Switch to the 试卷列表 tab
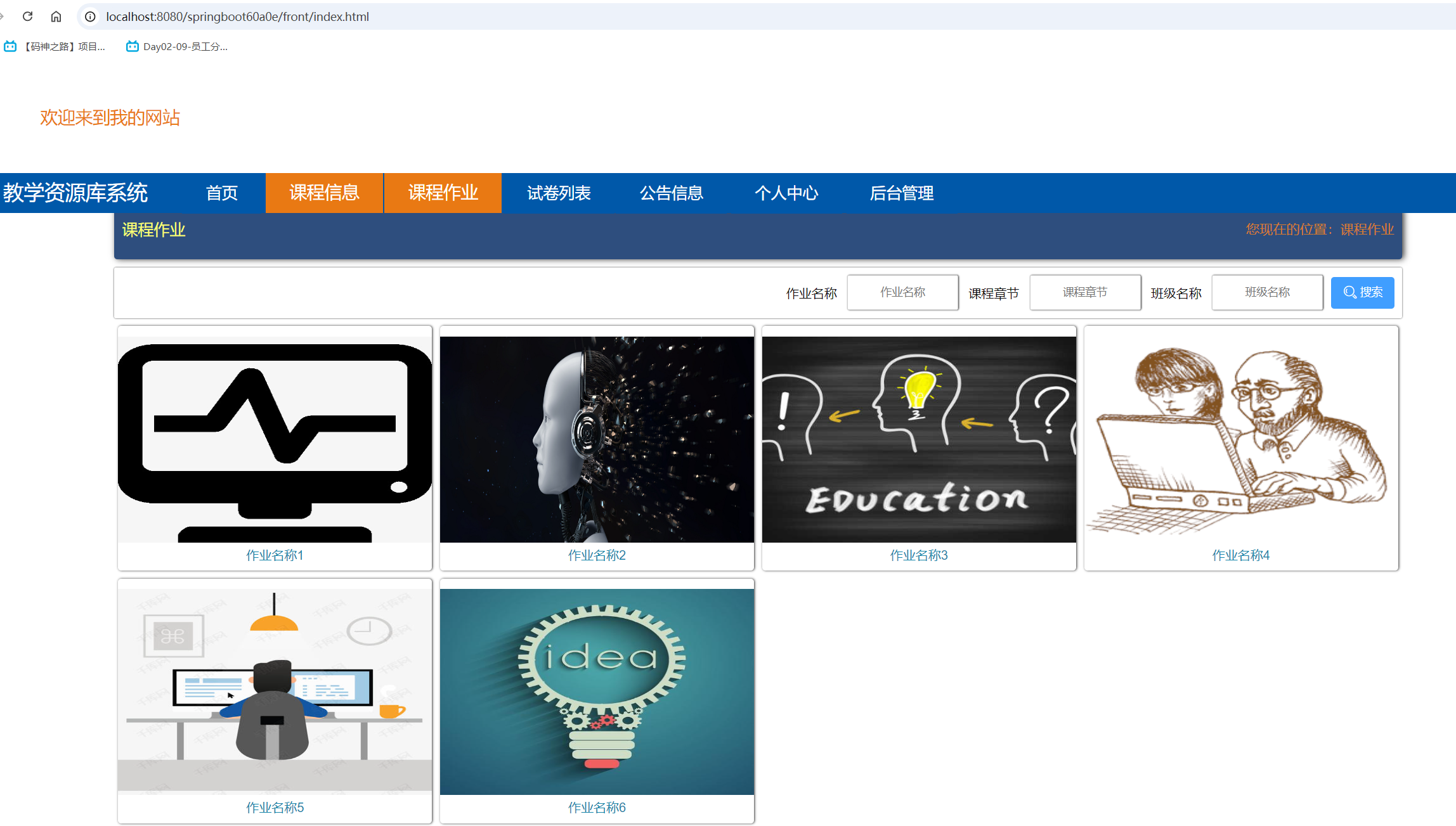The width and height of the screenshot is (1456, 826). click(559, 193)
